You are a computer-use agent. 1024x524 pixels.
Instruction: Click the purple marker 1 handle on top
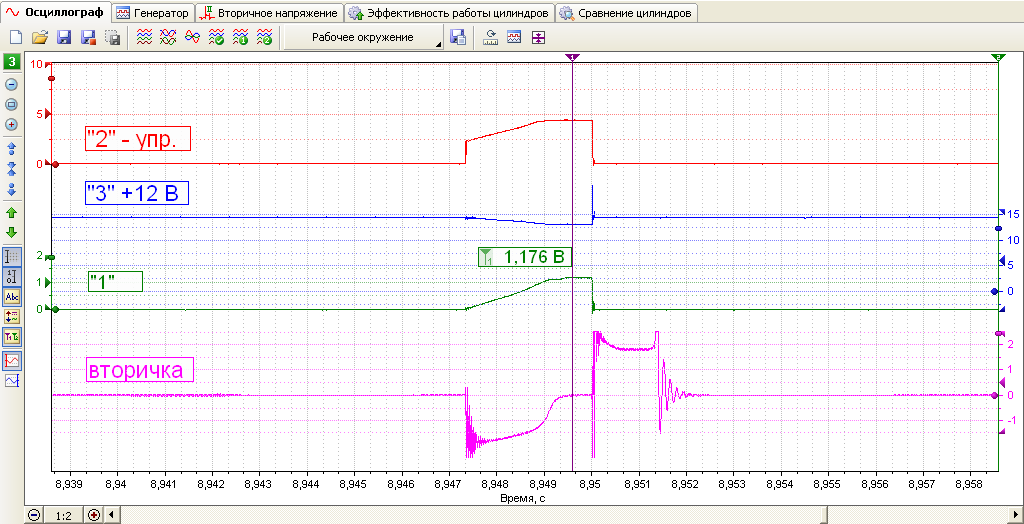pyautogui.click(x=572, y=58)
